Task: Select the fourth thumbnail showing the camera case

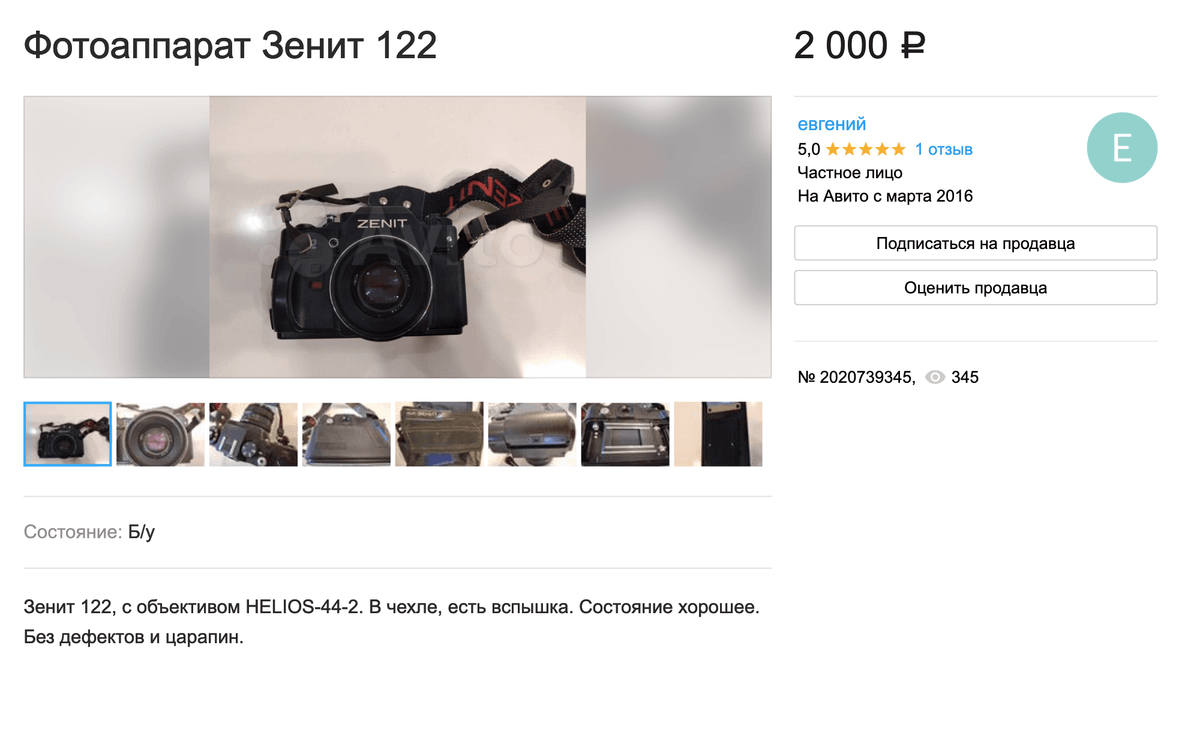Action: pos(347,434)
